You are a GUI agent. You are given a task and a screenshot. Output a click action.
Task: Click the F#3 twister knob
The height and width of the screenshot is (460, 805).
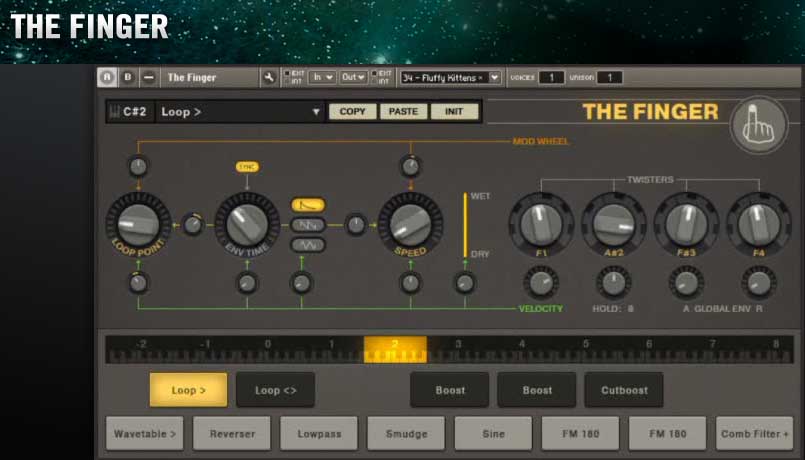point(686,224)
